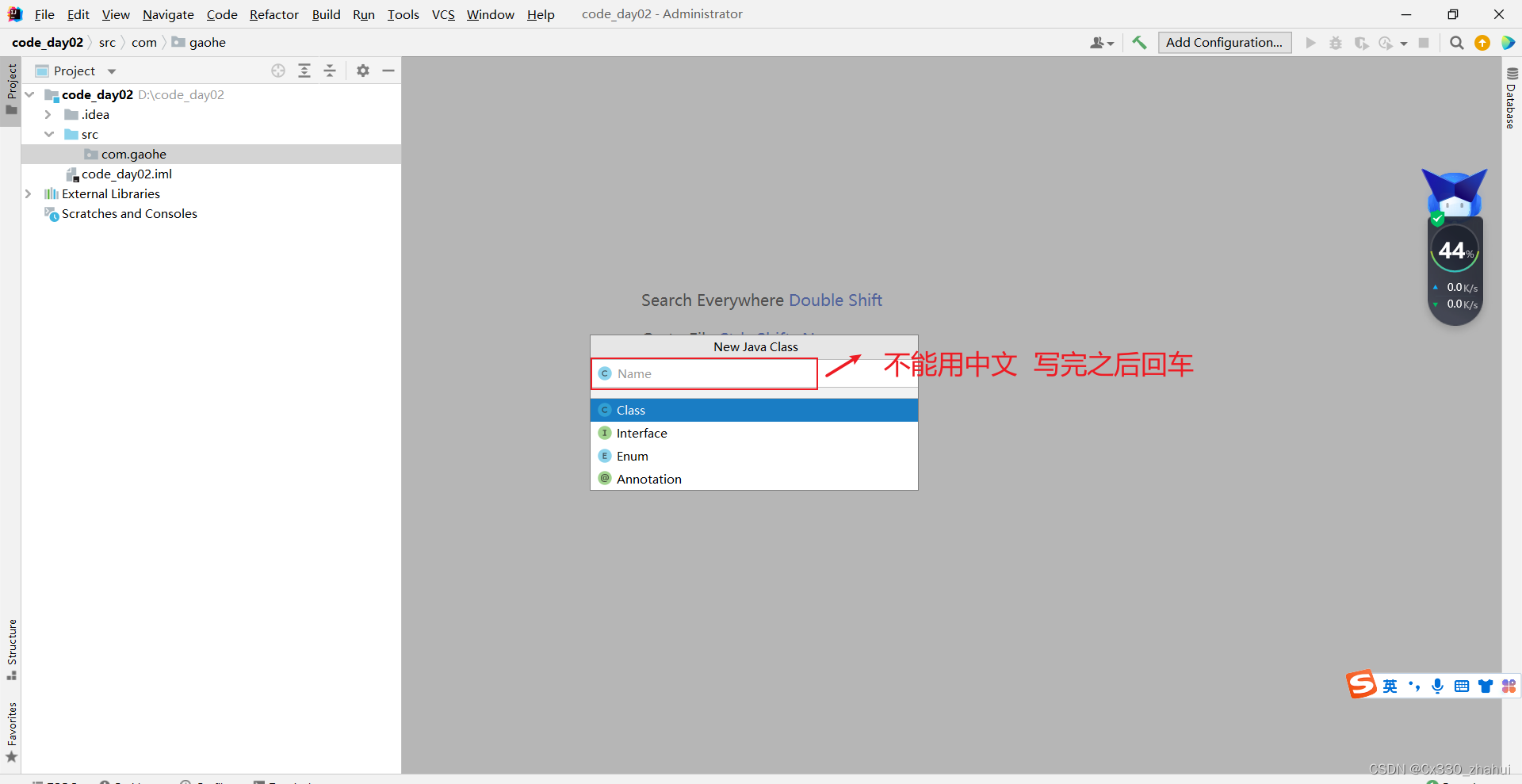Image resolution: width=1522 pixels, height=784 pixels.
Task: Open the Project view dropdown arrow
Action: click(x=112, y=71)
